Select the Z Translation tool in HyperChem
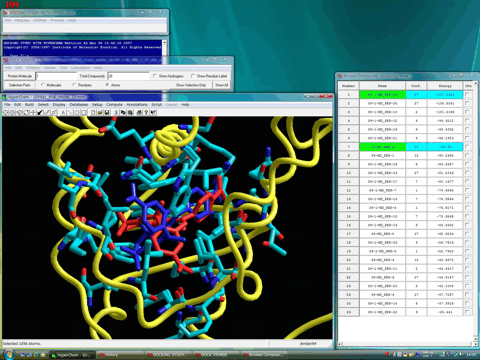The image size is (480, 360). click(40, 112)
